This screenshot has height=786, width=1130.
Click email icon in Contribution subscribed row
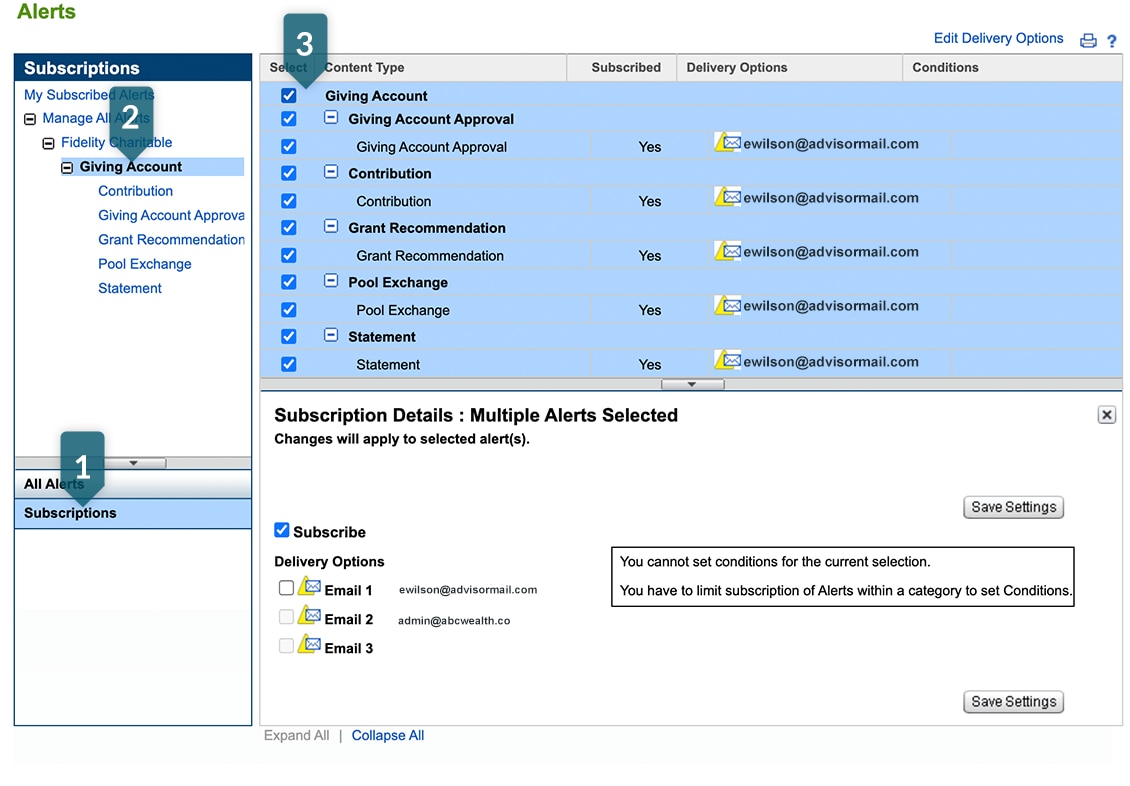coord(727,196)
